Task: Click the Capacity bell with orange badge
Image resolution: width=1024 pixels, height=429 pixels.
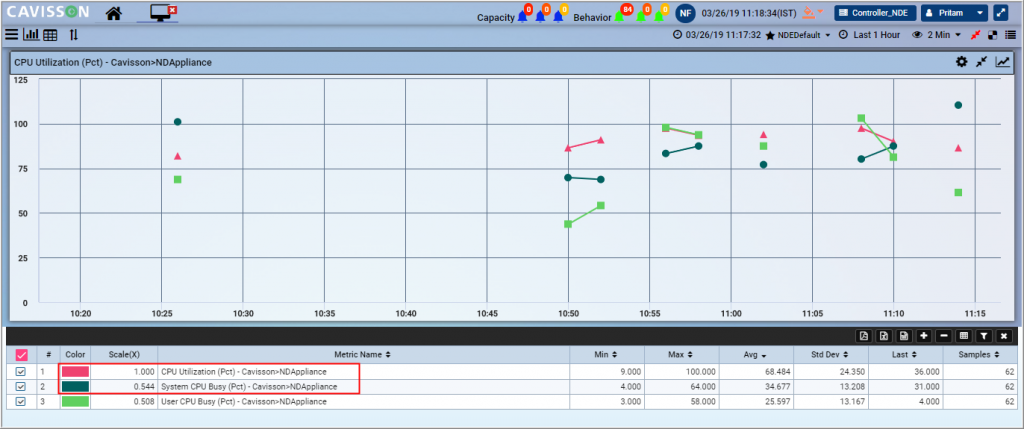Action: pos(541,15)
